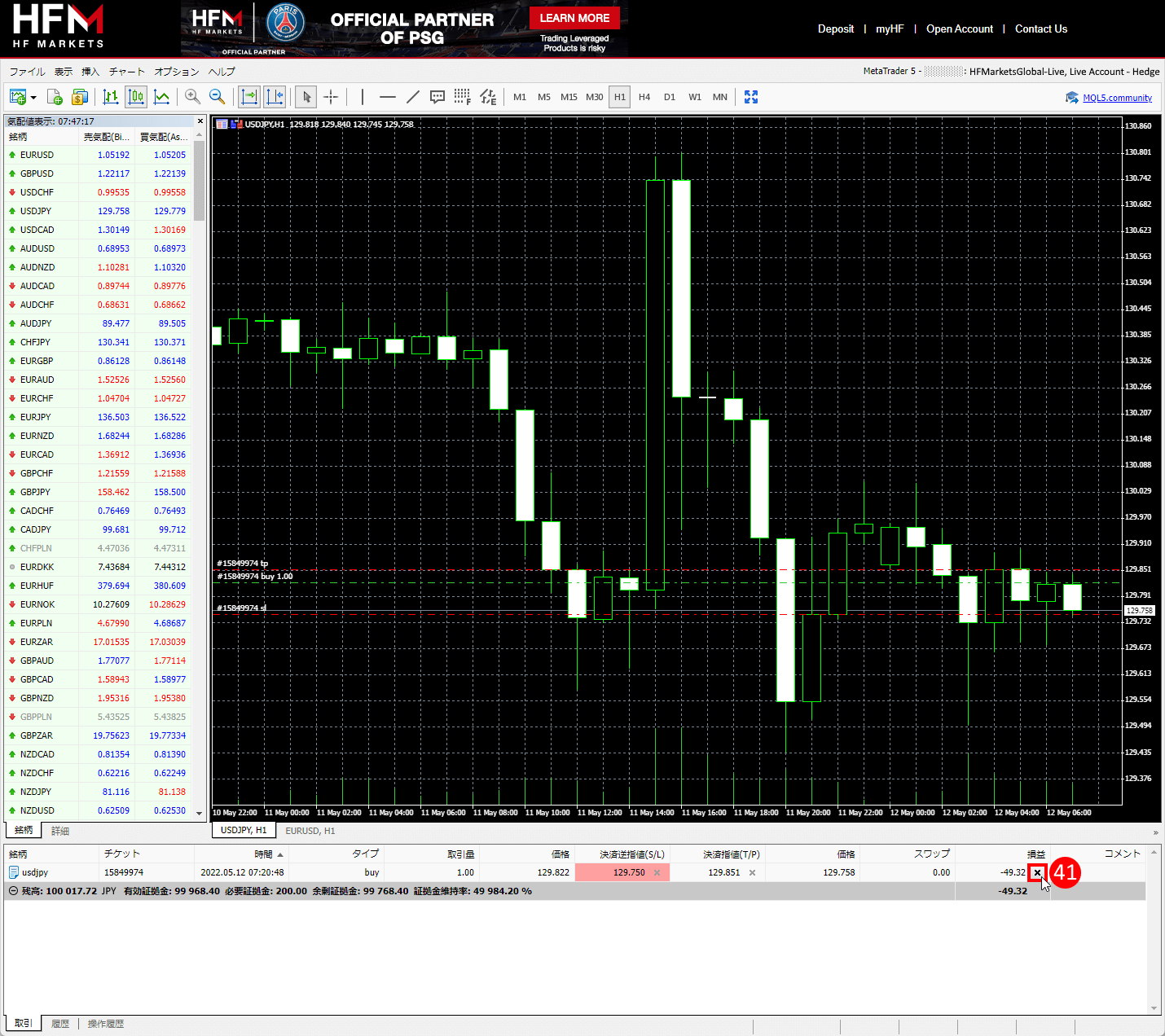Pick the trendline drawing tool

pos(413,98)
